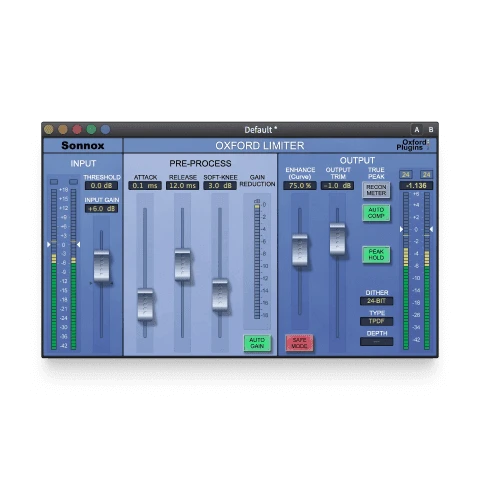Screen dimensions: 480x480
Task: Click the yellow circle in the title bar
Action: click(49, 129)
